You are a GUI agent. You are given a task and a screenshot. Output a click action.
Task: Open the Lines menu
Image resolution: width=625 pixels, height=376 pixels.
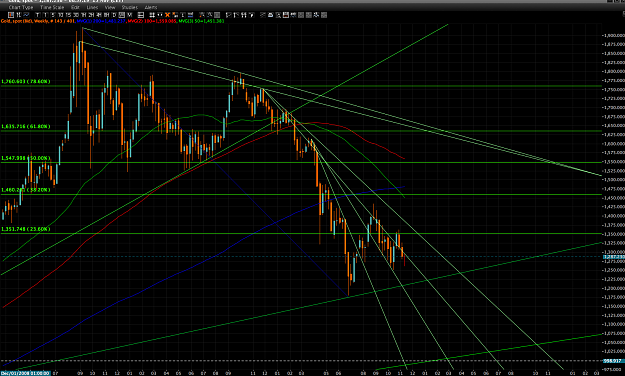pyautogui.click(x=92, y=8)
